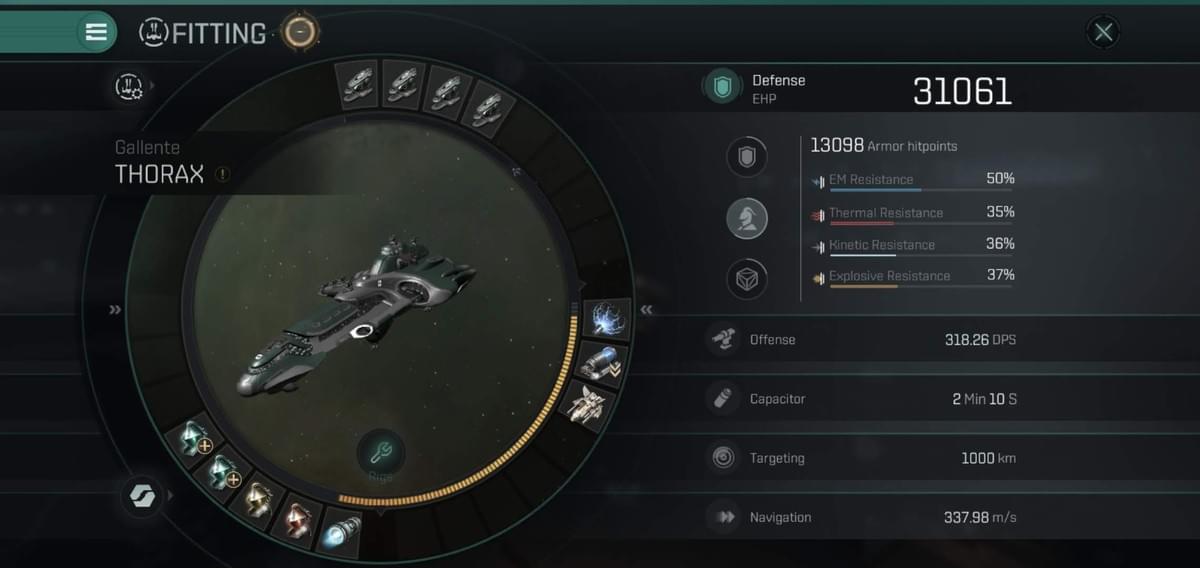Select the first low slot armor module

coord(195,437)
